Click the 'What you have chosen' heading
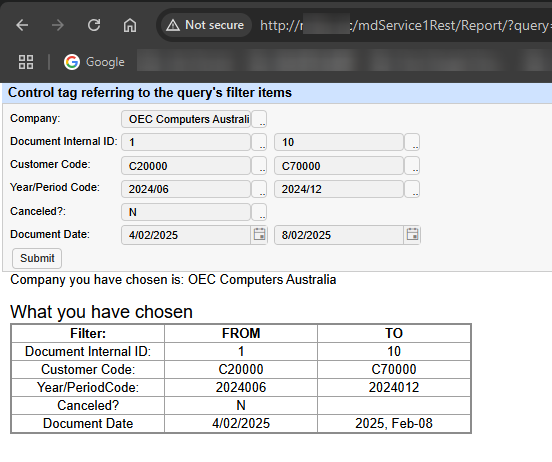This screenshot has height=462, width=552. pyautogui.click(x=101, y=312)
